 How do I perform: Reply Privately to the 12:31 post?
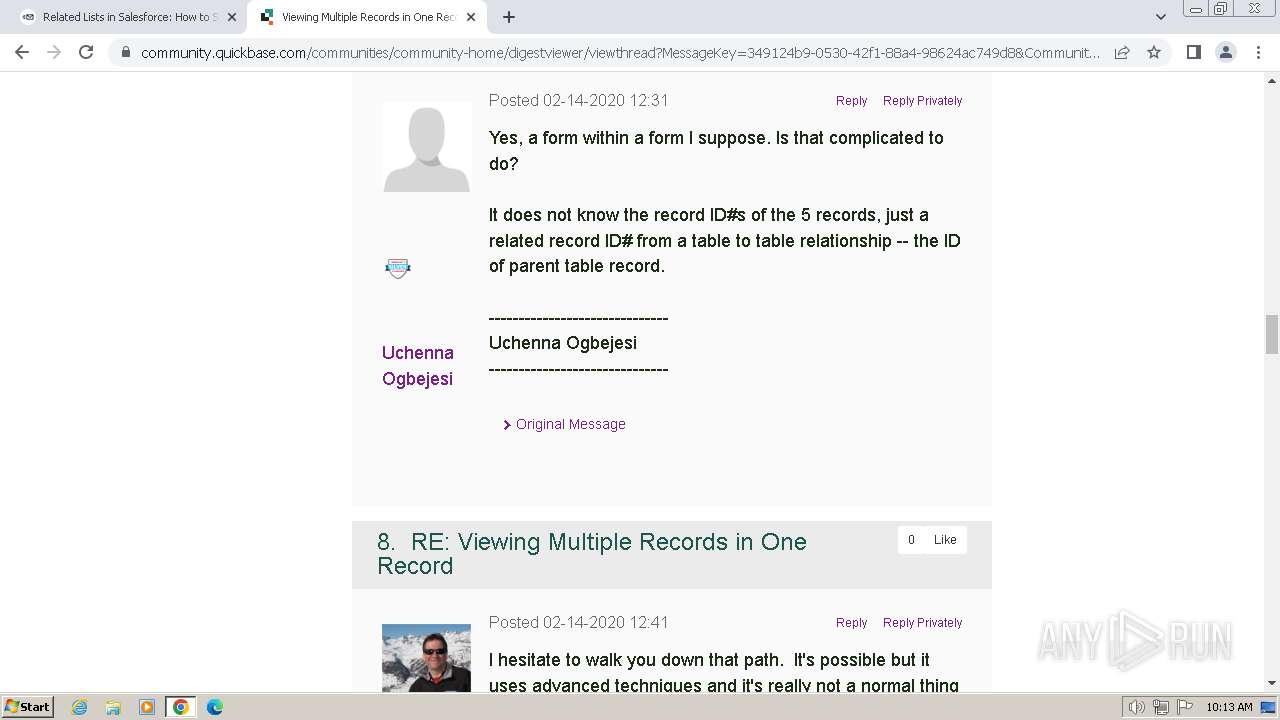pyautogui.click(x=922, y=101)
